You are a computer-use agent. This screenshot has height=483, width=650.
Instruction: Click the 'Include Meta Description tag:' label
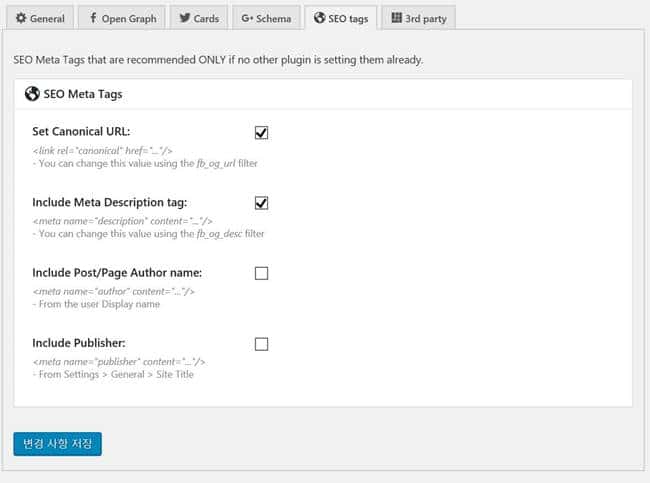[110, 202]
